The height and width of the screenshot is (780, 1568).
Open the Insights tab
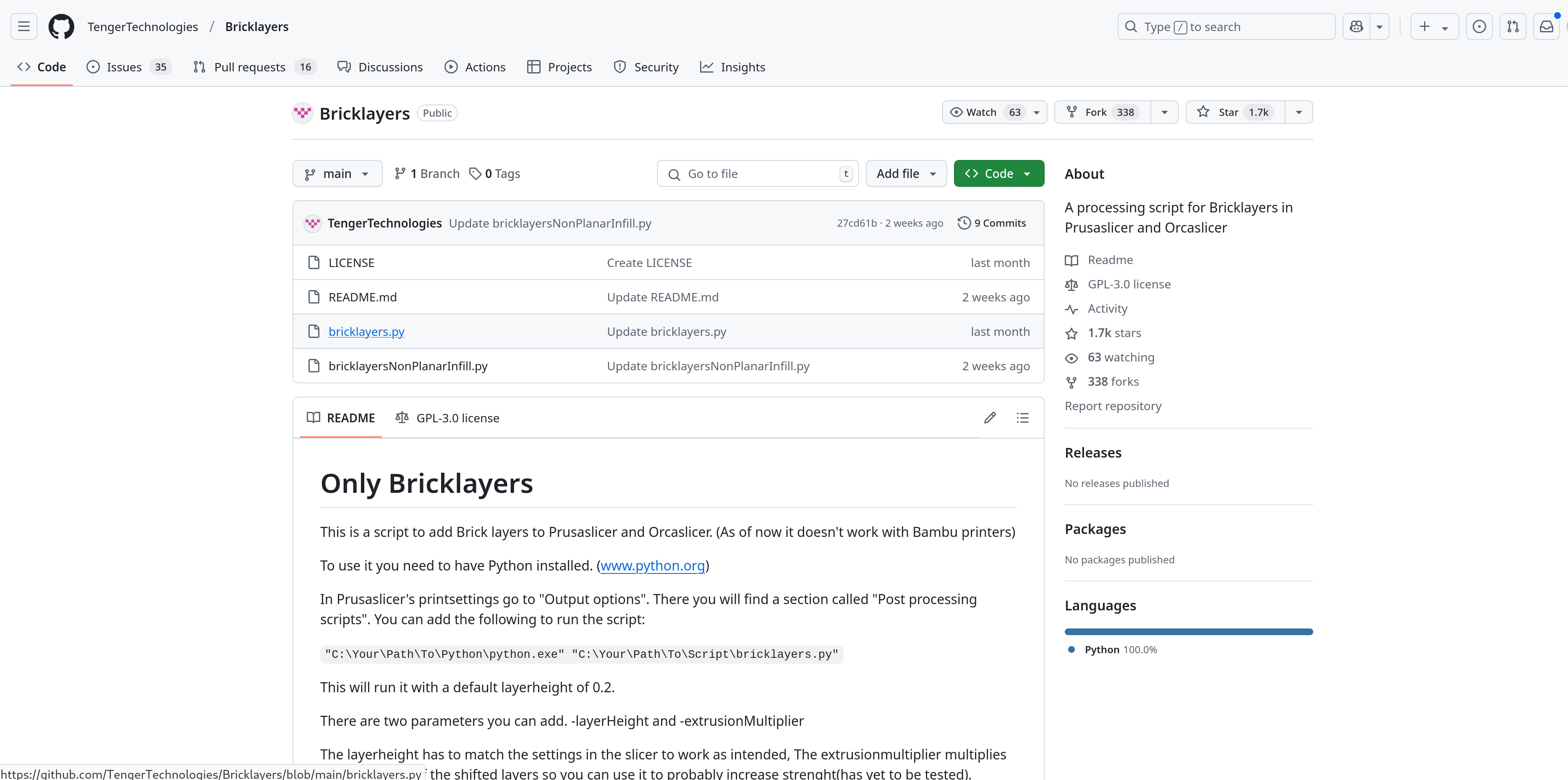point(732,67)
